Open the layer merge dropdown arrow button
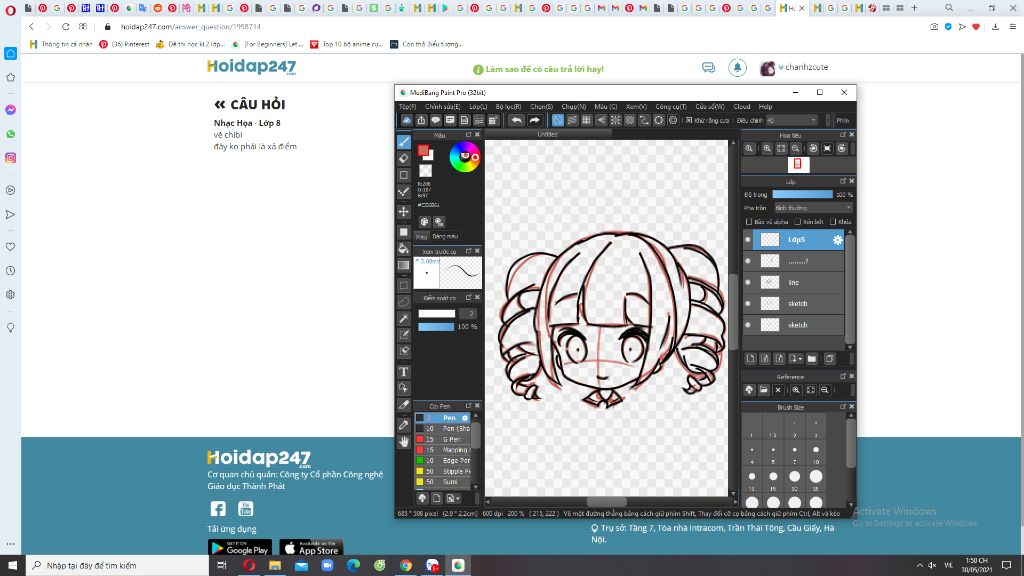The width and height of the screenshot is (1024, 576). pyautogui.click(x=795, y=359)
